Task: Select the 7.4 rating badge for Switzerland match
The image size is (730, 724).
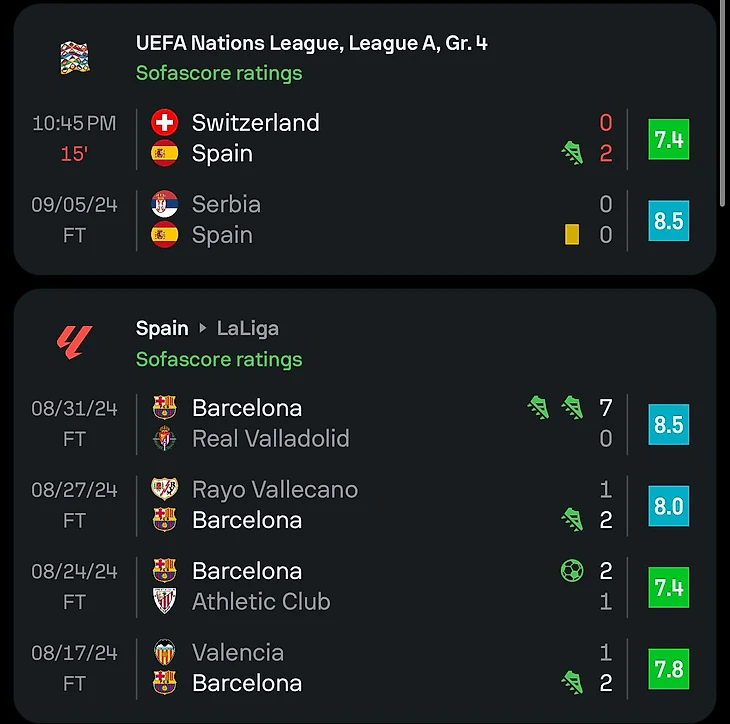Action: pos(668,139)
